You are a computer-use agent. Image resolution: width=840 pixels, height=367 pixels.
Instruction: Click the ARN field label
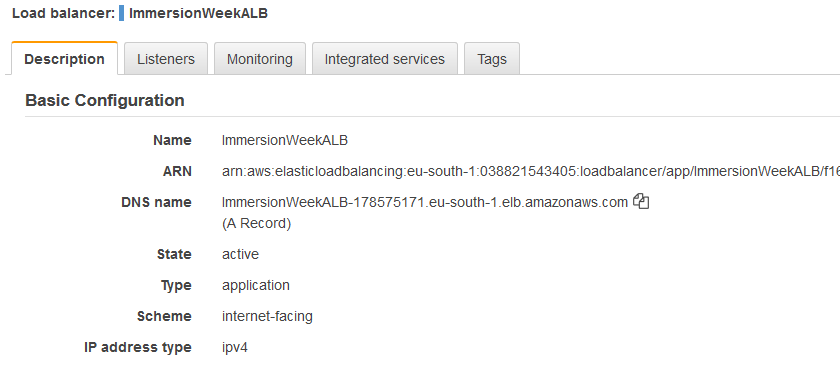click(x=177, y=171)
